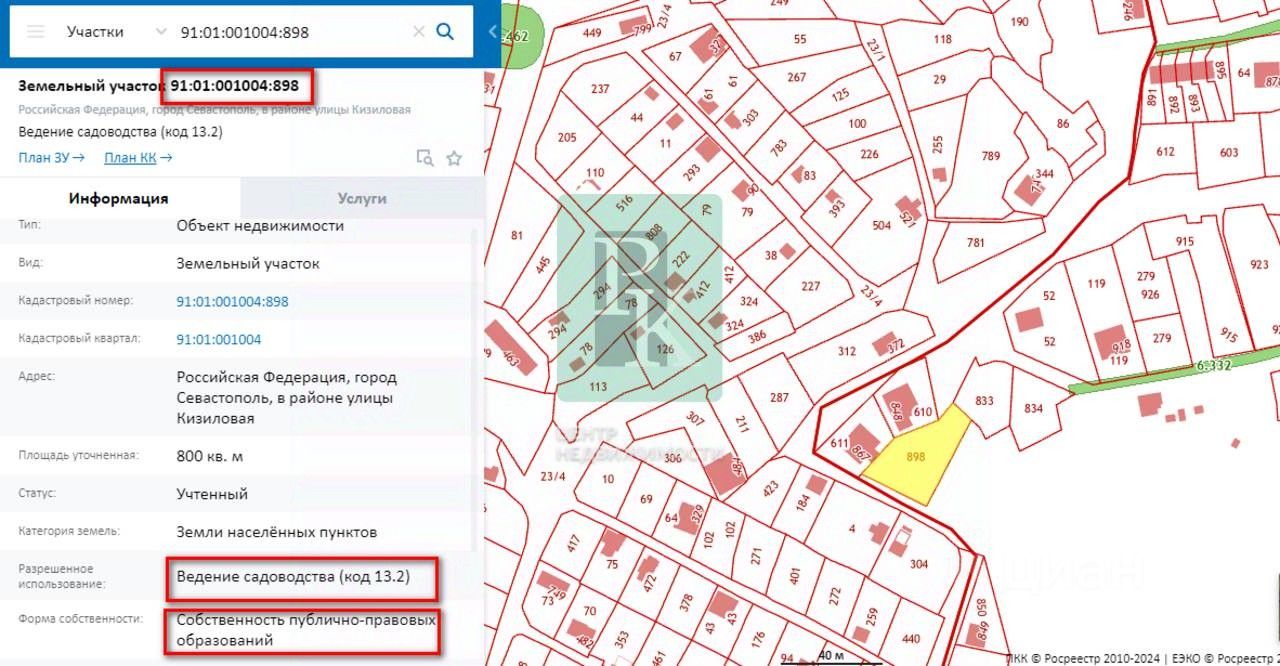Select the highlighted yellow parcel 898 on map
1280x666 pixels.
915,456
